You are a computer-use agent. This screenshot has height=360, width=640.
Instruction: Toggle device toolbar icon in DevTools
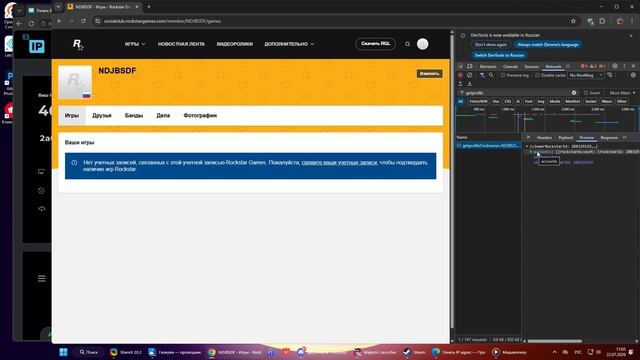pos(470,66)
